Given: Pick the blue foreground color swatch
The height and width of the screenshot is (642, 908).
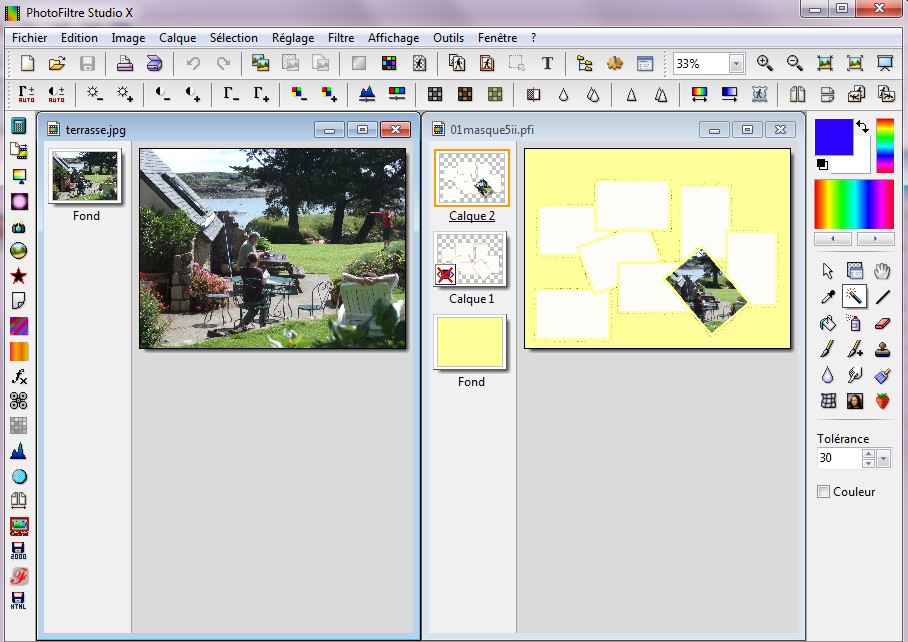Looking at the screenshot, I should tap(834, 137).
